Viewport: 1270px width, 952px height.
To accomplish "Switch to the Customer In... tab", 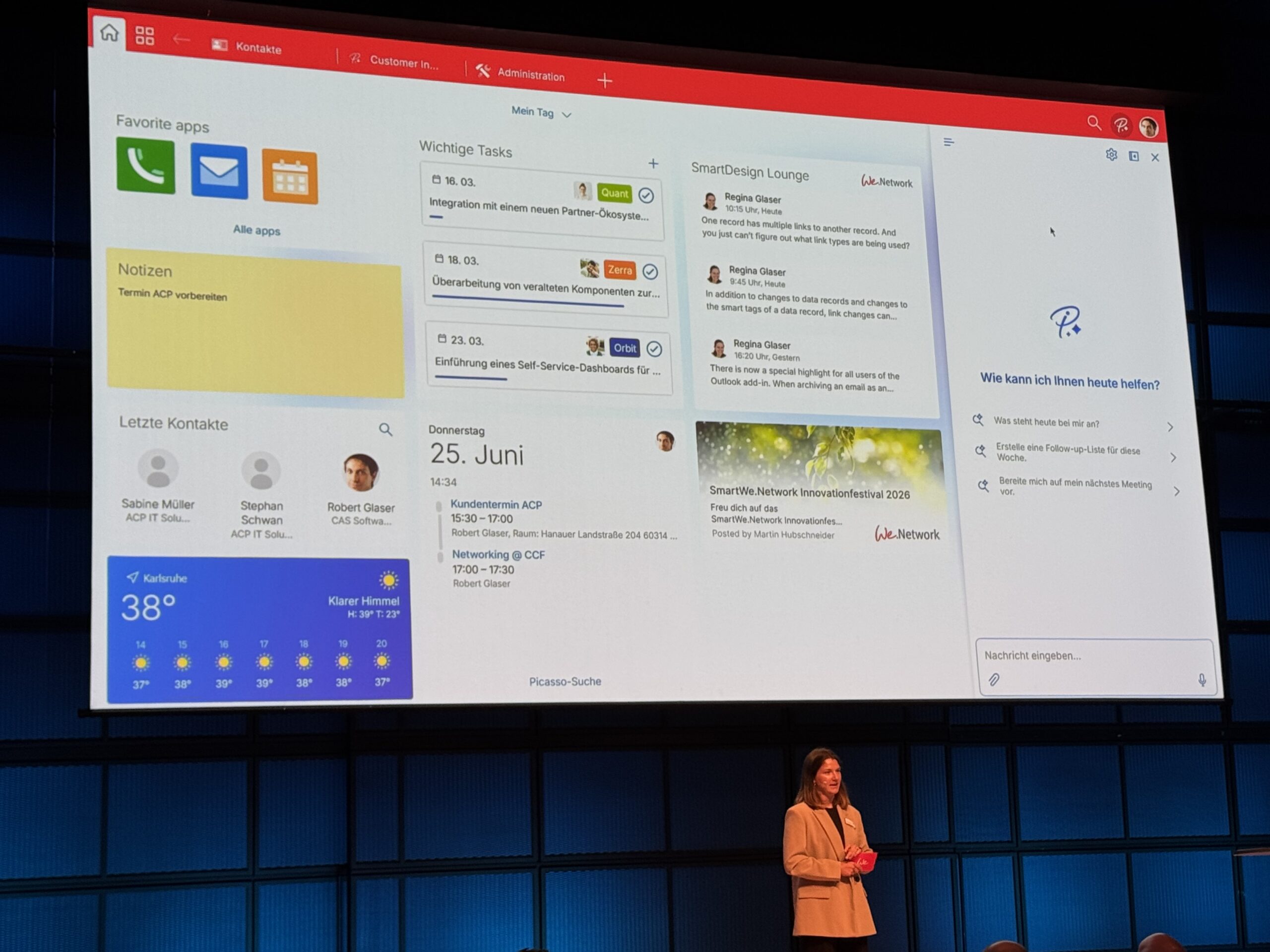I will [x=394, y=61].
